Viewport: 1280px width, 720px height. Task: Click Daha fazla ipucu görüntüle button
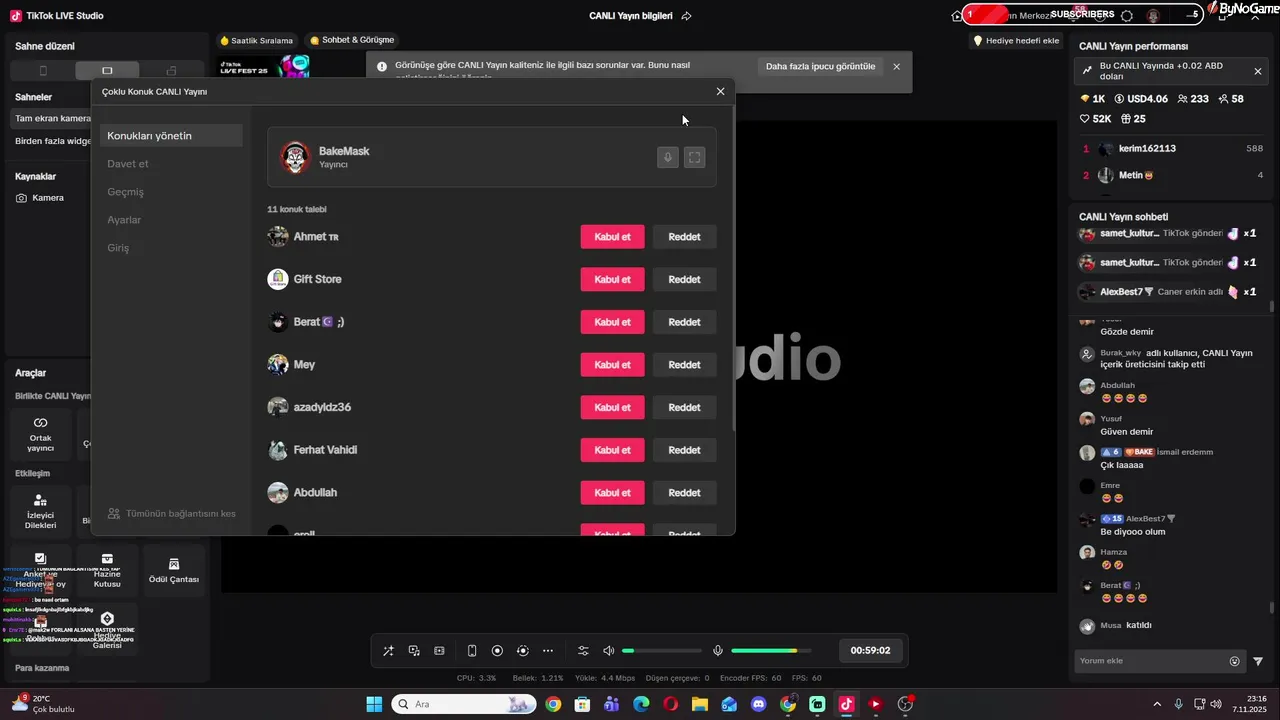click(x=820, y=67)
